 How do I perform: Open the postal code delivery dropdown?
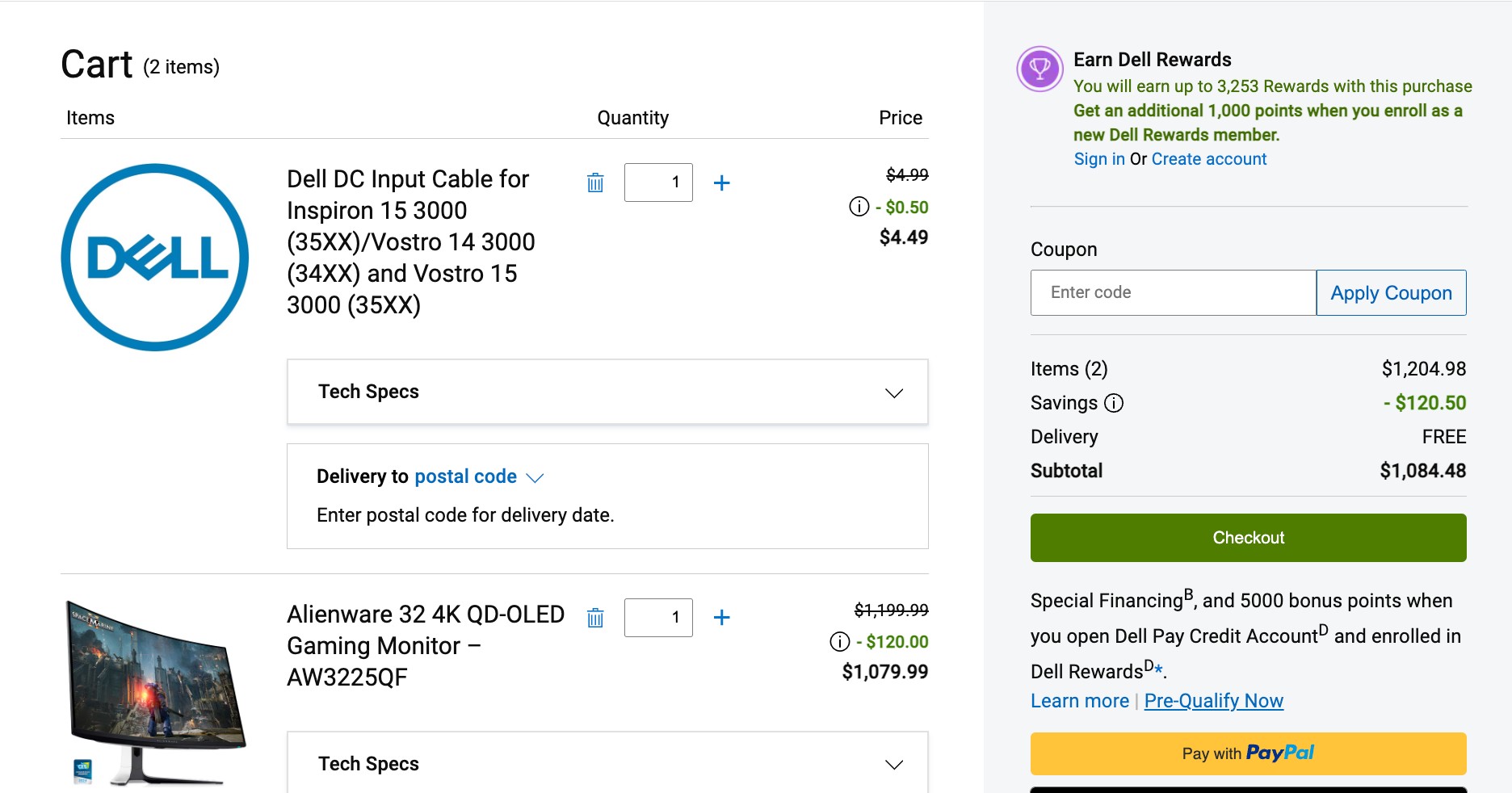tap(479, 476)
